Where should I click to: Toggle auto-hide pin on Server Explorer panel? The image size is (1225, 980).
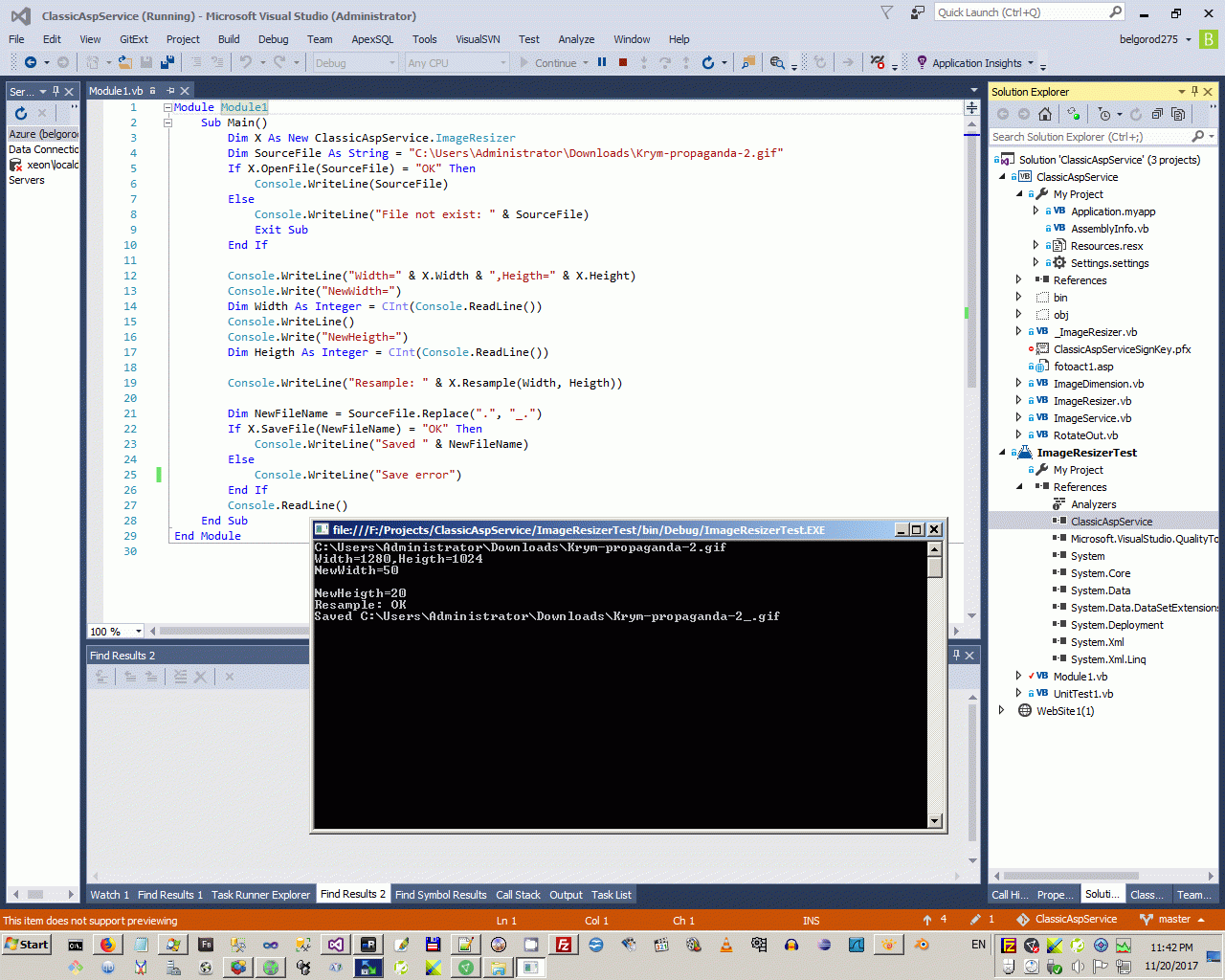point(56,92)
